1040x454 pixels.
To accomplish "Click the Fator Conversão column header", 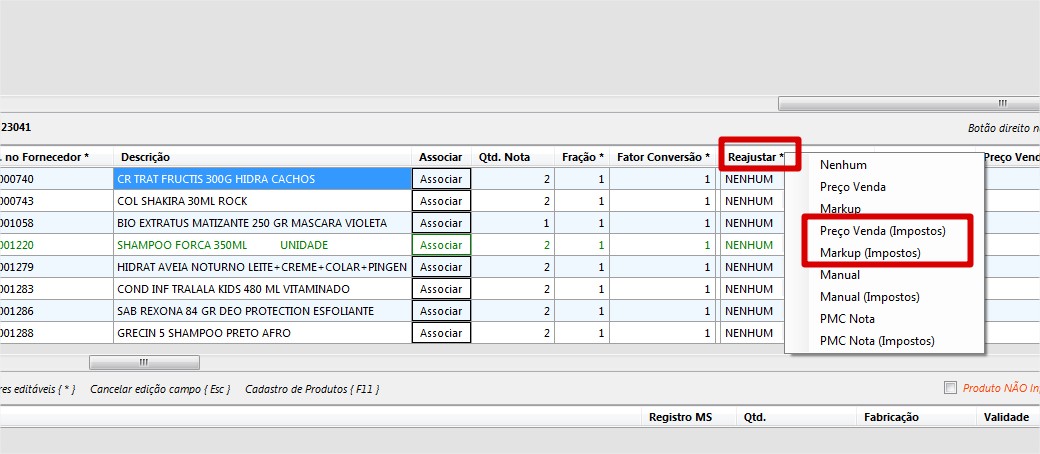I will [662, 157].
